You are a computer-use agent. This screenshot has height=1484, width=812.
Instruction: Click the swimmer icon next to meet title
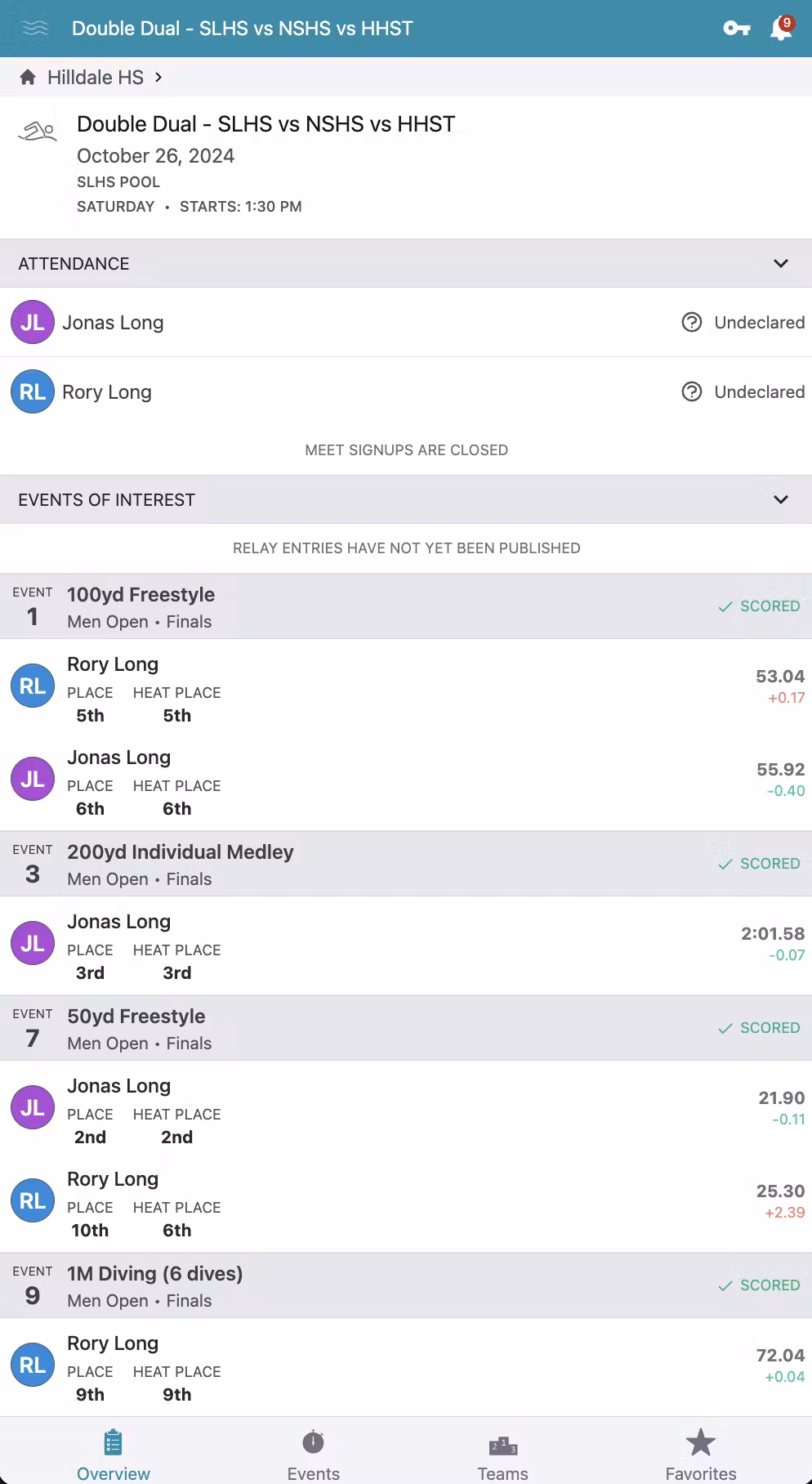tap(38, 131)
